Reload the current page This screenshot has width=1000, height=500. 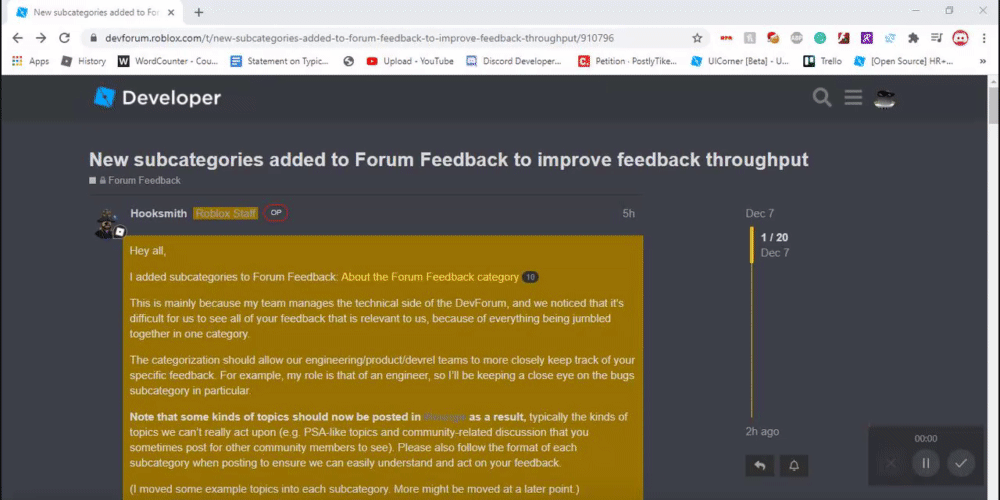(x=64, y=38)
